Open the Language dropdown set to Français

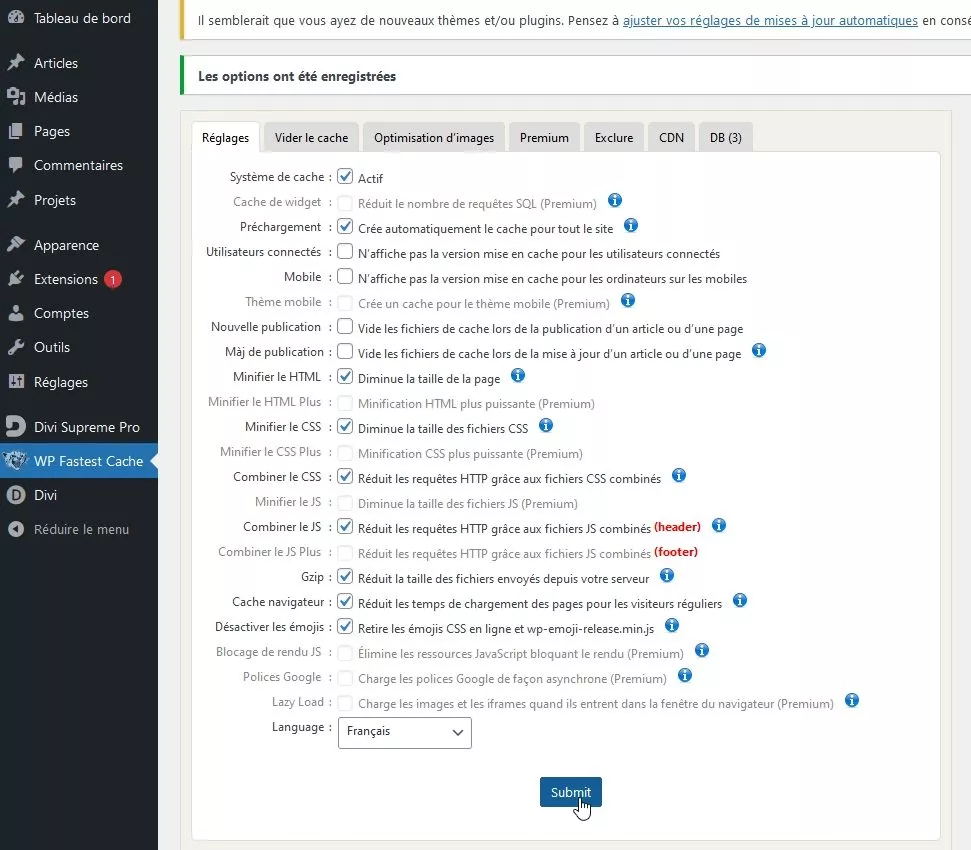tap(404, 732)
